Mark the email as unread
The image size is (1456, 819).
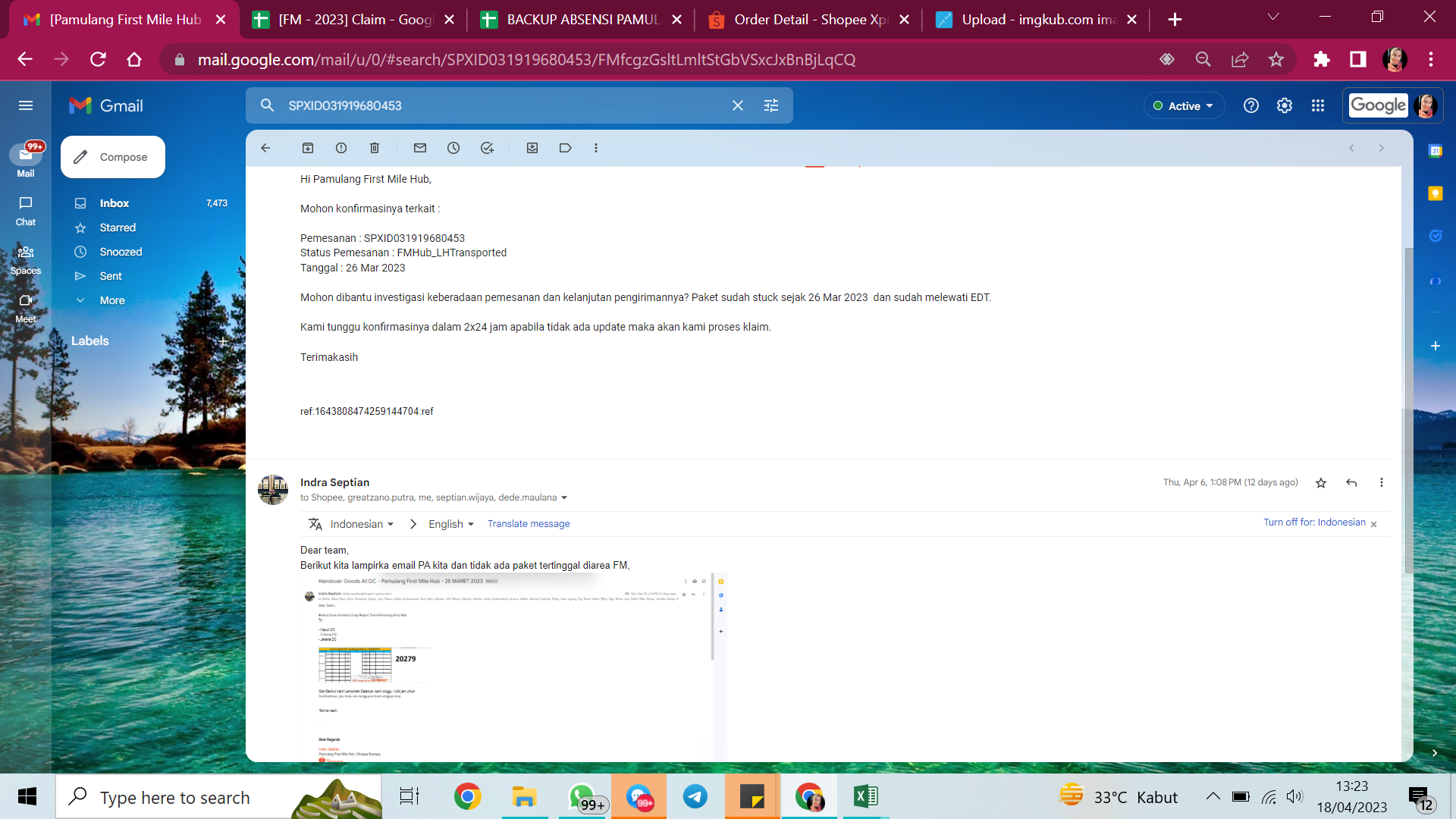pyautogui.click(x=420, y=148)
